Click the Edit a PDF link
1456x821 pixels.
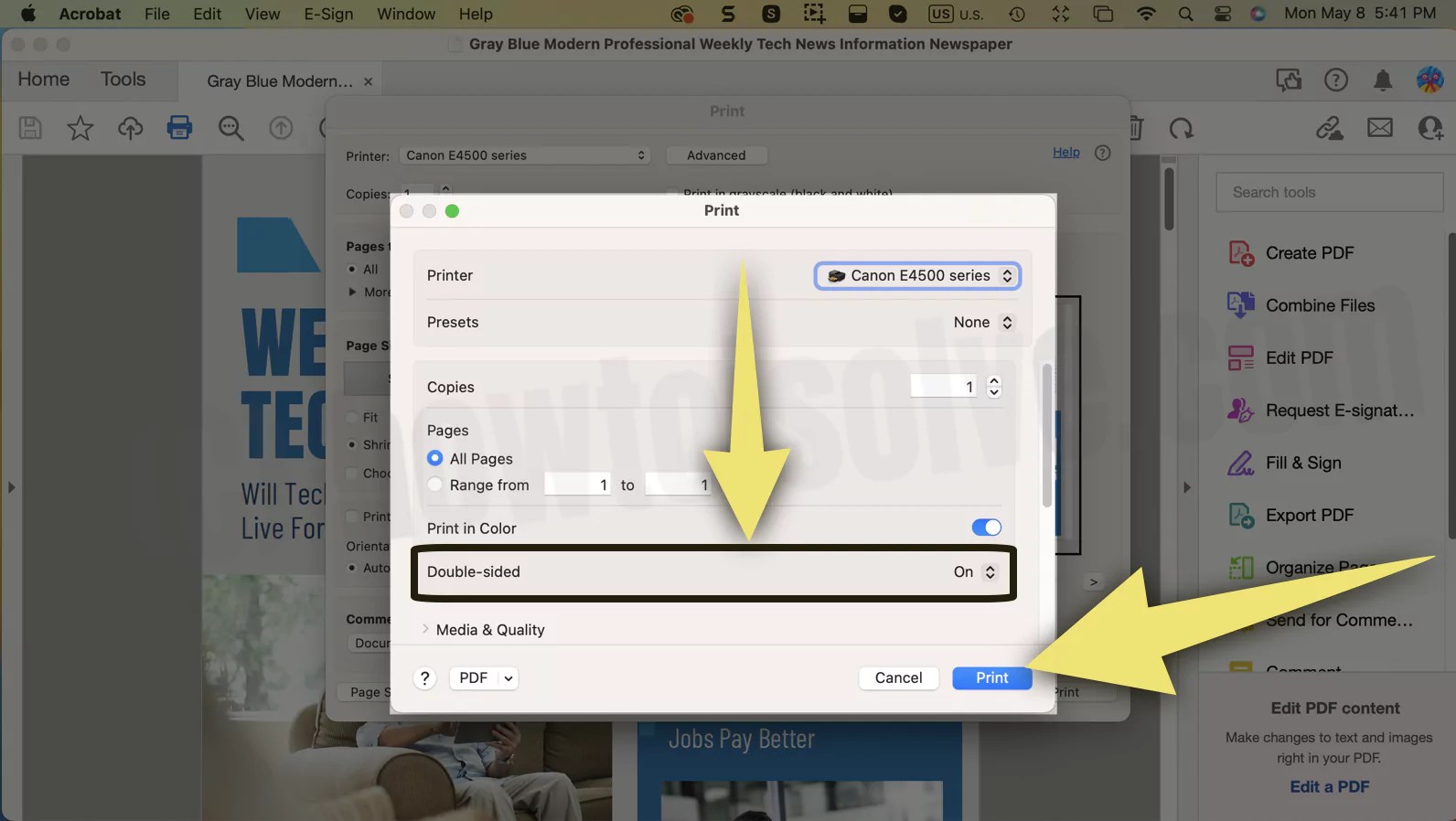pos(1329,786)
